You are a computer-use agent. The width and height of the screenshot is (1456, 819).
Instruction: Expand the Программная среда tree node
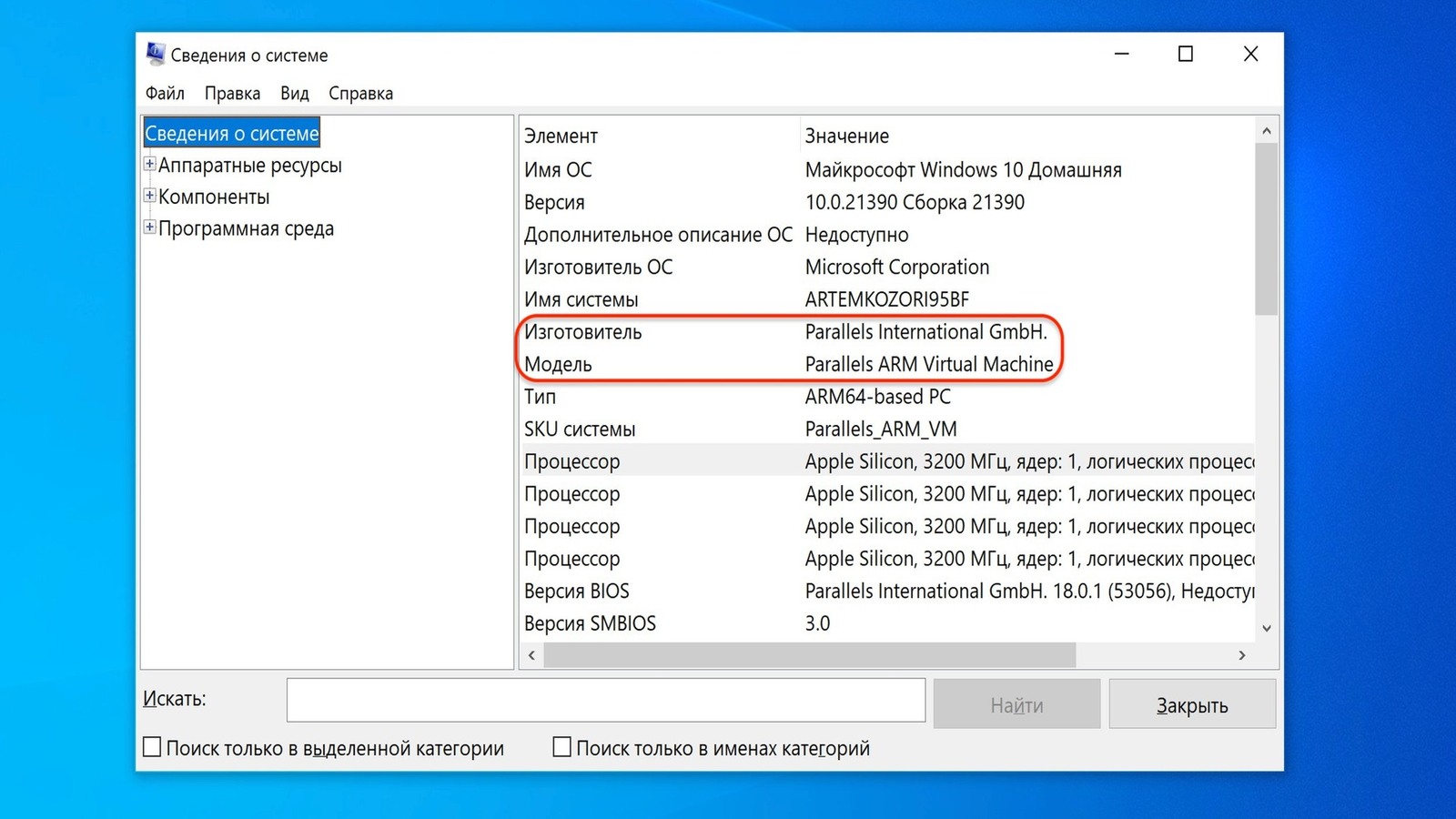click(x=149, y=227)
